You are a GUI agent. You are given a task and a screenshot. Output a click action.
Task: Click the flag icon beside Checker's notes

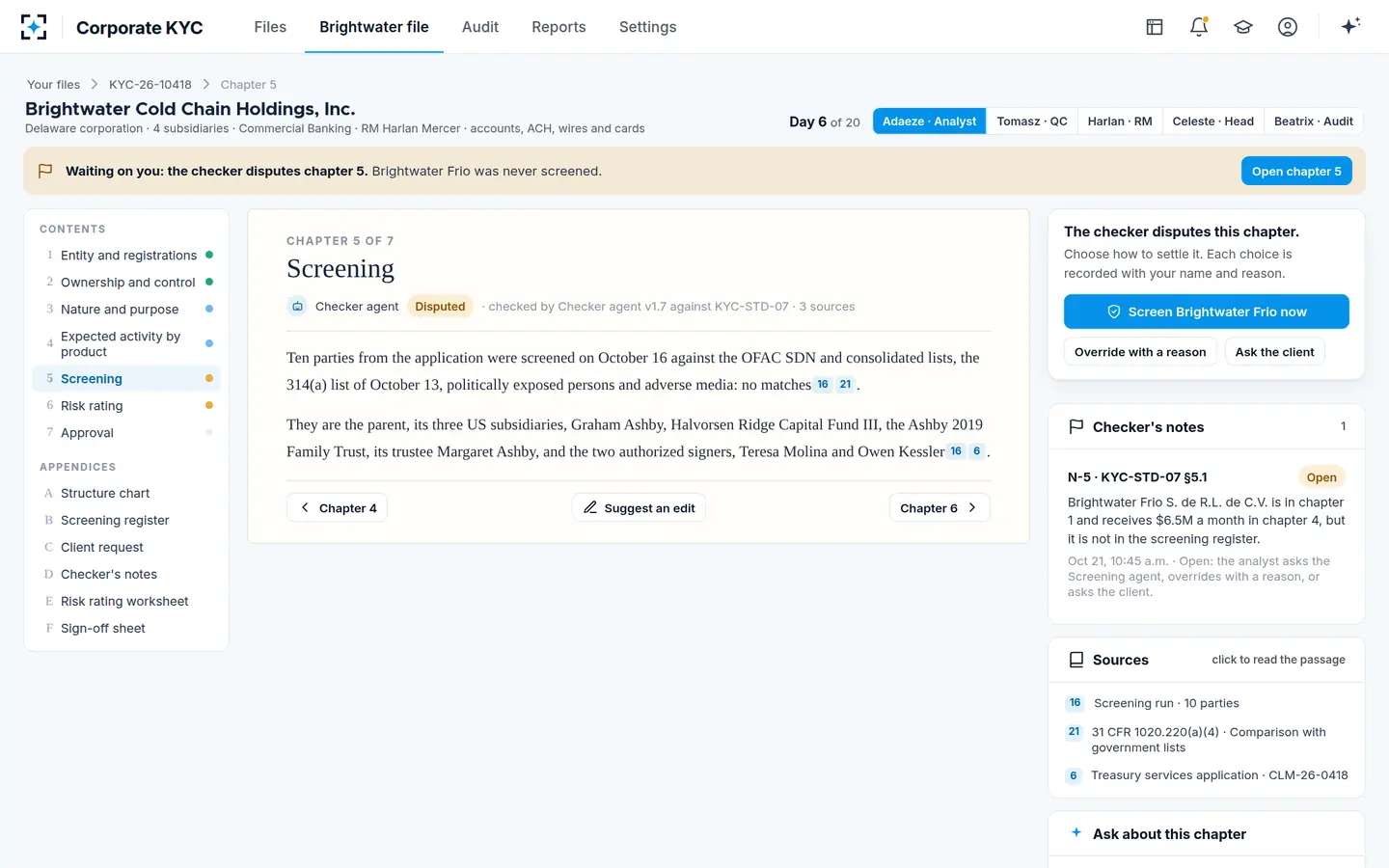point(1076,427)
